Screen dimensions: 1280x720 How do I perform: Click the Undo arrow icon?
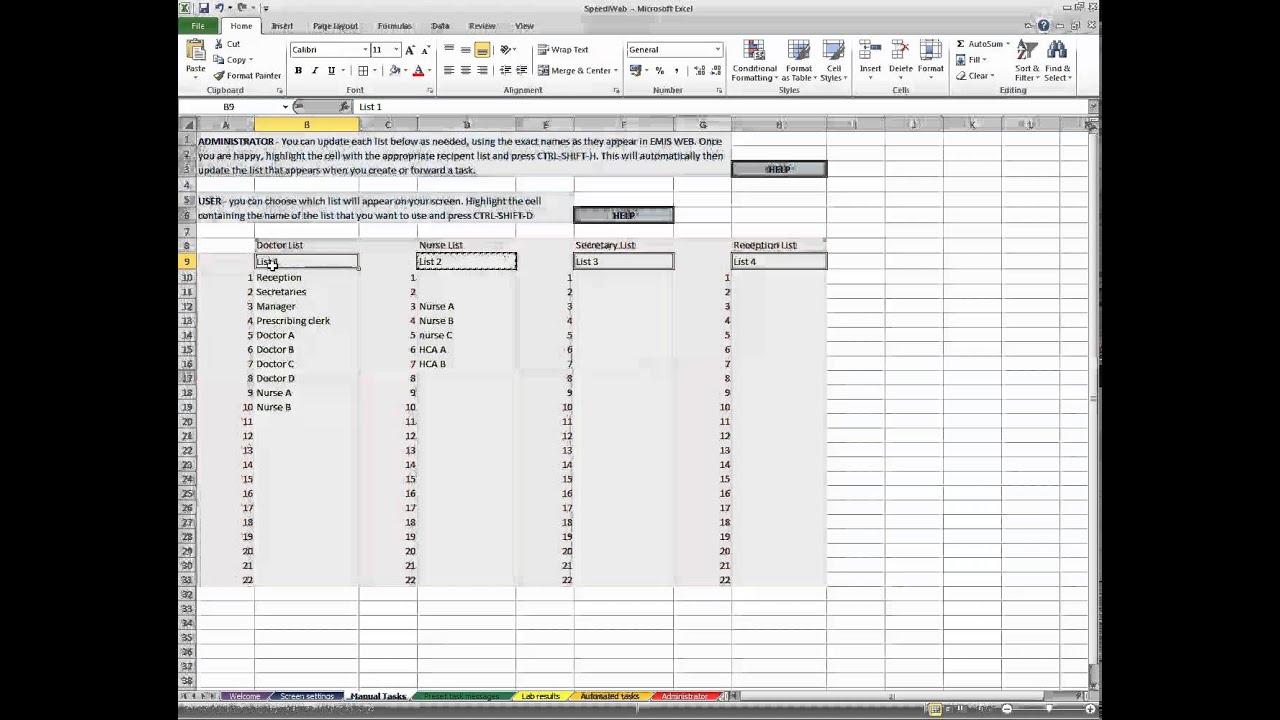pos(218,8)
